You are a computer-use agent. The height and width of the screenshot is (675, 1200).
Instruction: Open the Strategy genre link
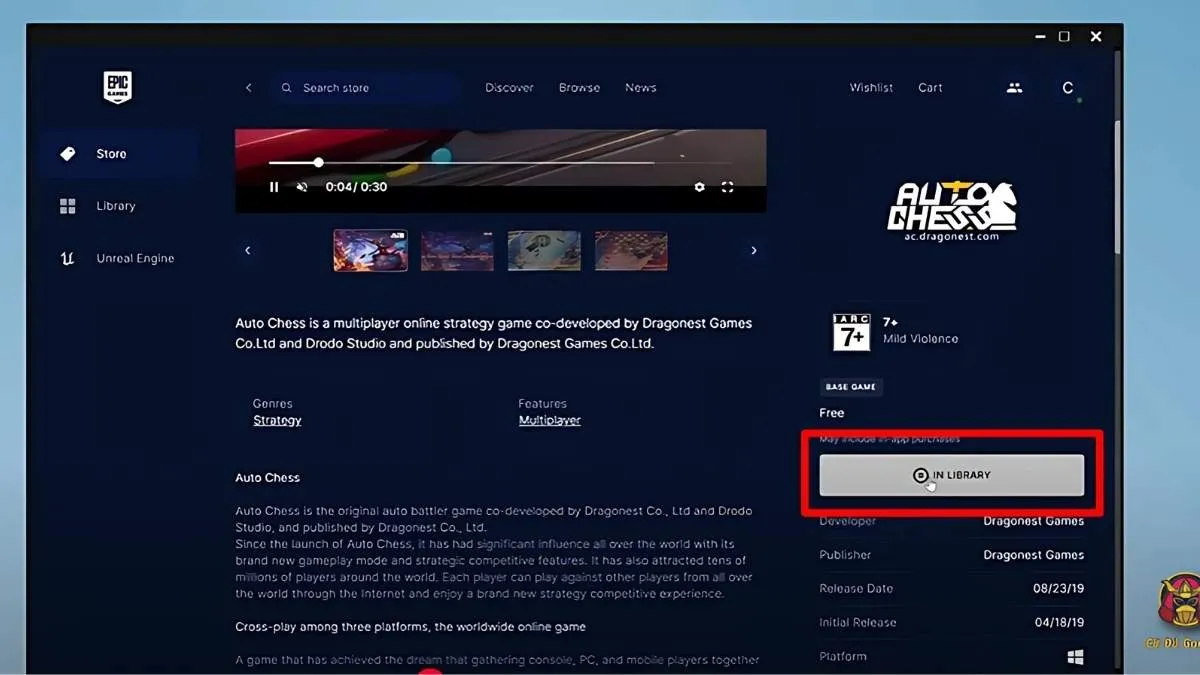point(277,420)
